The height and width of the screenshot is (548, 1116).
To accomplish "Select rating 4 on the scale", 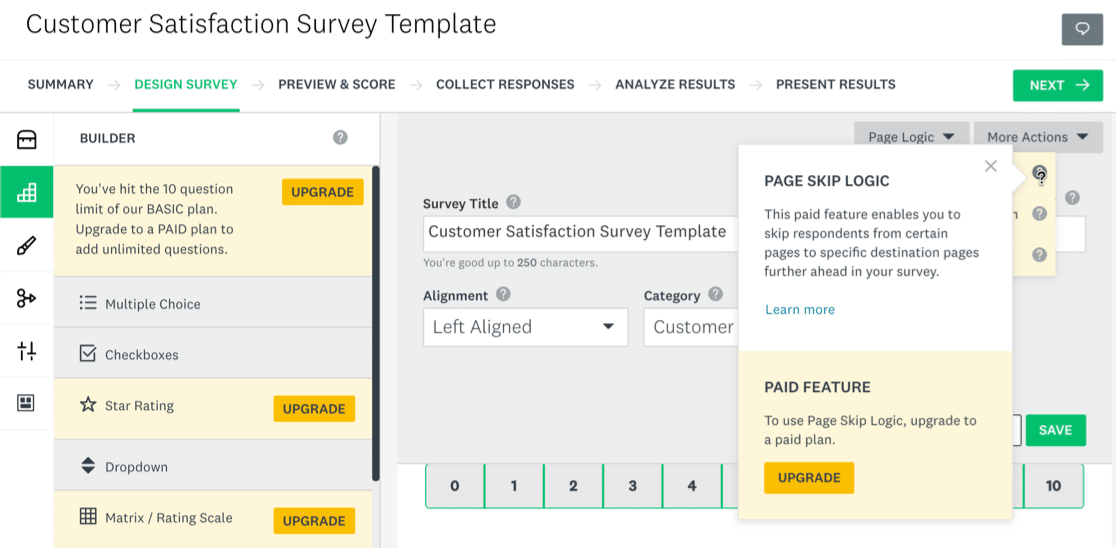I will tap(691, 486).
